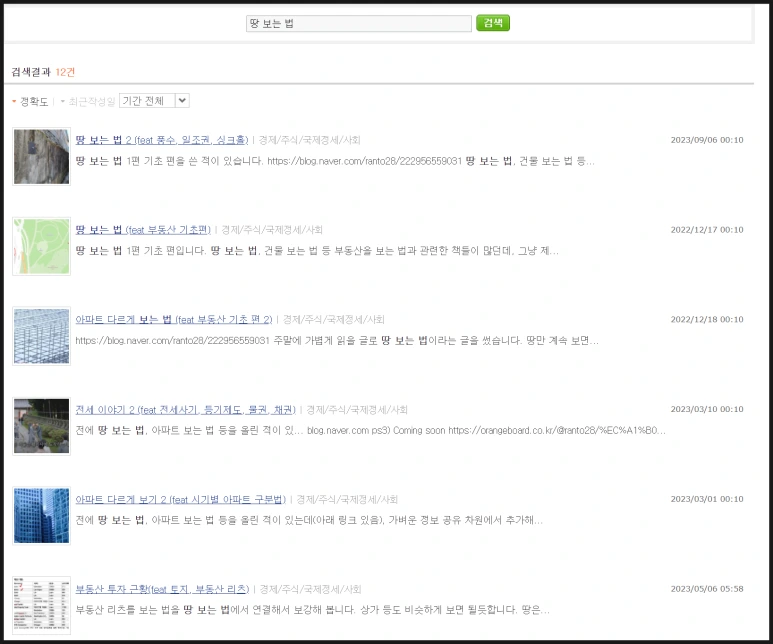Click the green 검색 search button
Screen dimensions: 773x644
492,23
